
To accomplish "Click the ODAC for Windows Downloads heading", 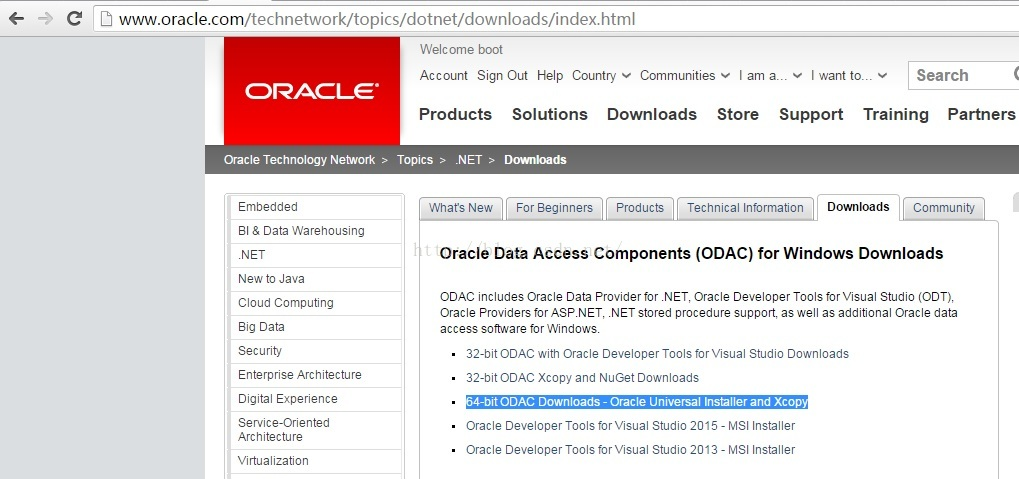I will pos(691,253).
